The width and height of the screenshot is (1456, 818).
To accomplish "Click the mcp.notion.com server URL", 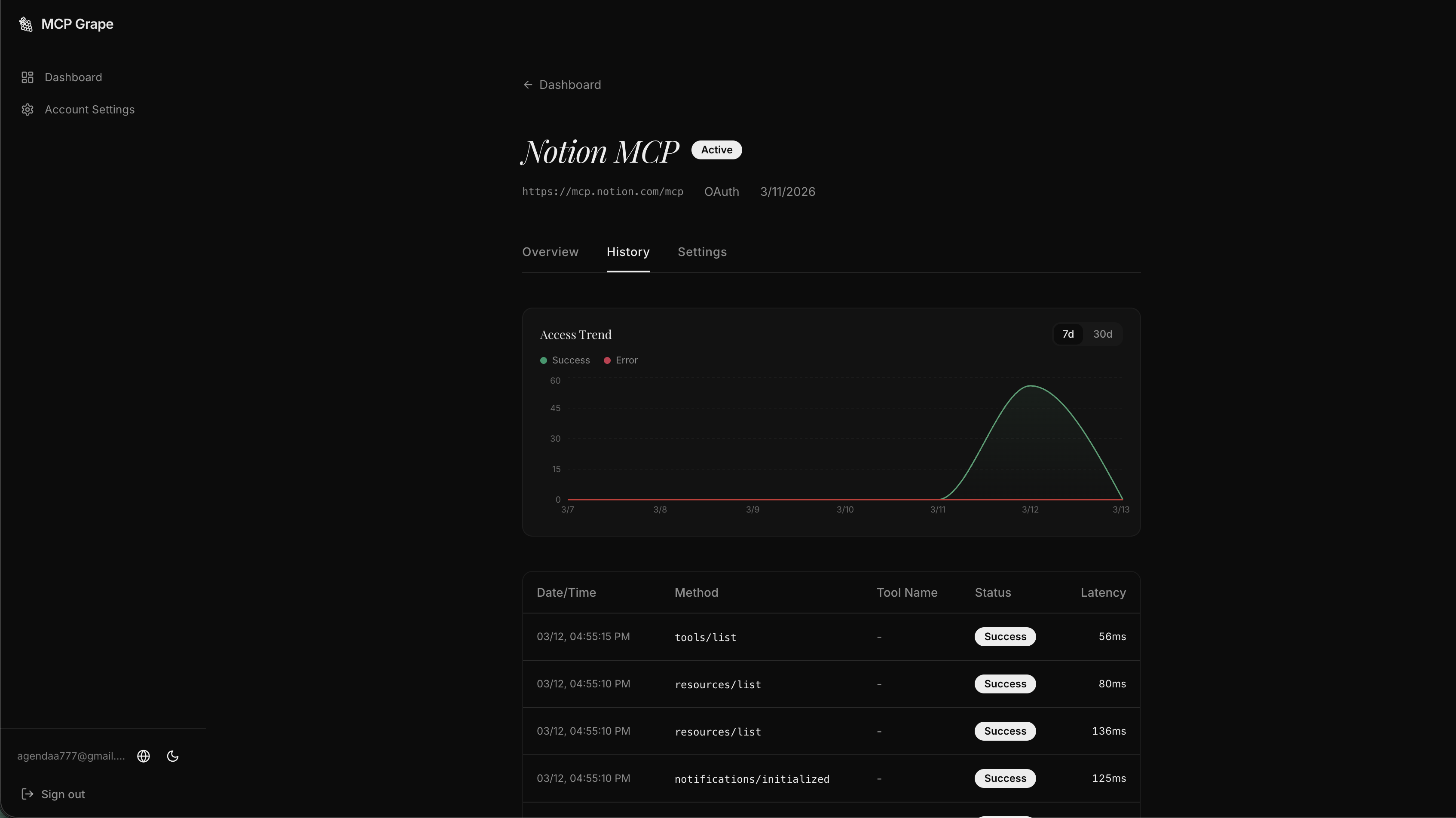I will [602, 192].
